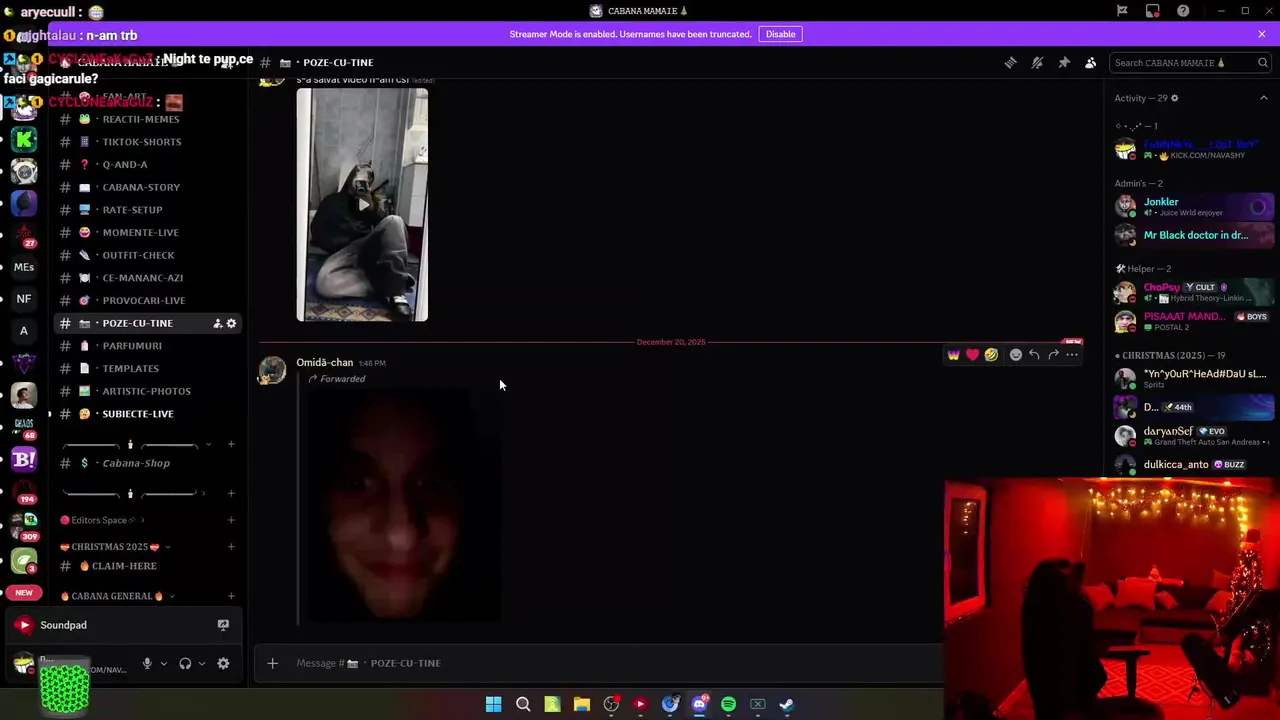Viewport: 1280px width, 720px height.
Task: Reply to Omidă-chan's message
Action: pyautogui.click(x=1035, y=354)
